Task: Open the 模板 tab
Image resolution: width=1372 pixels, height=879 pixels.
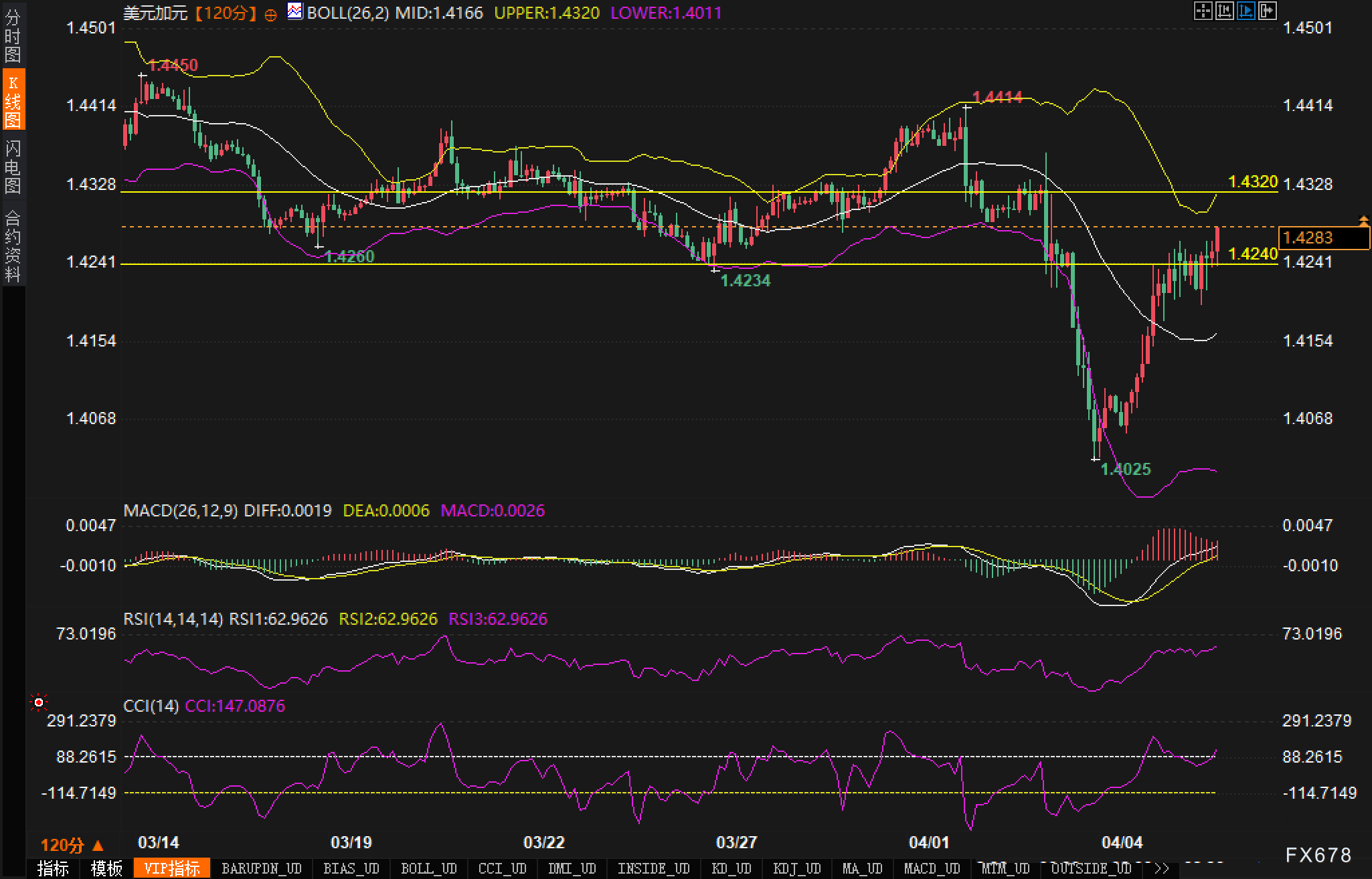Action: [106, 868]
